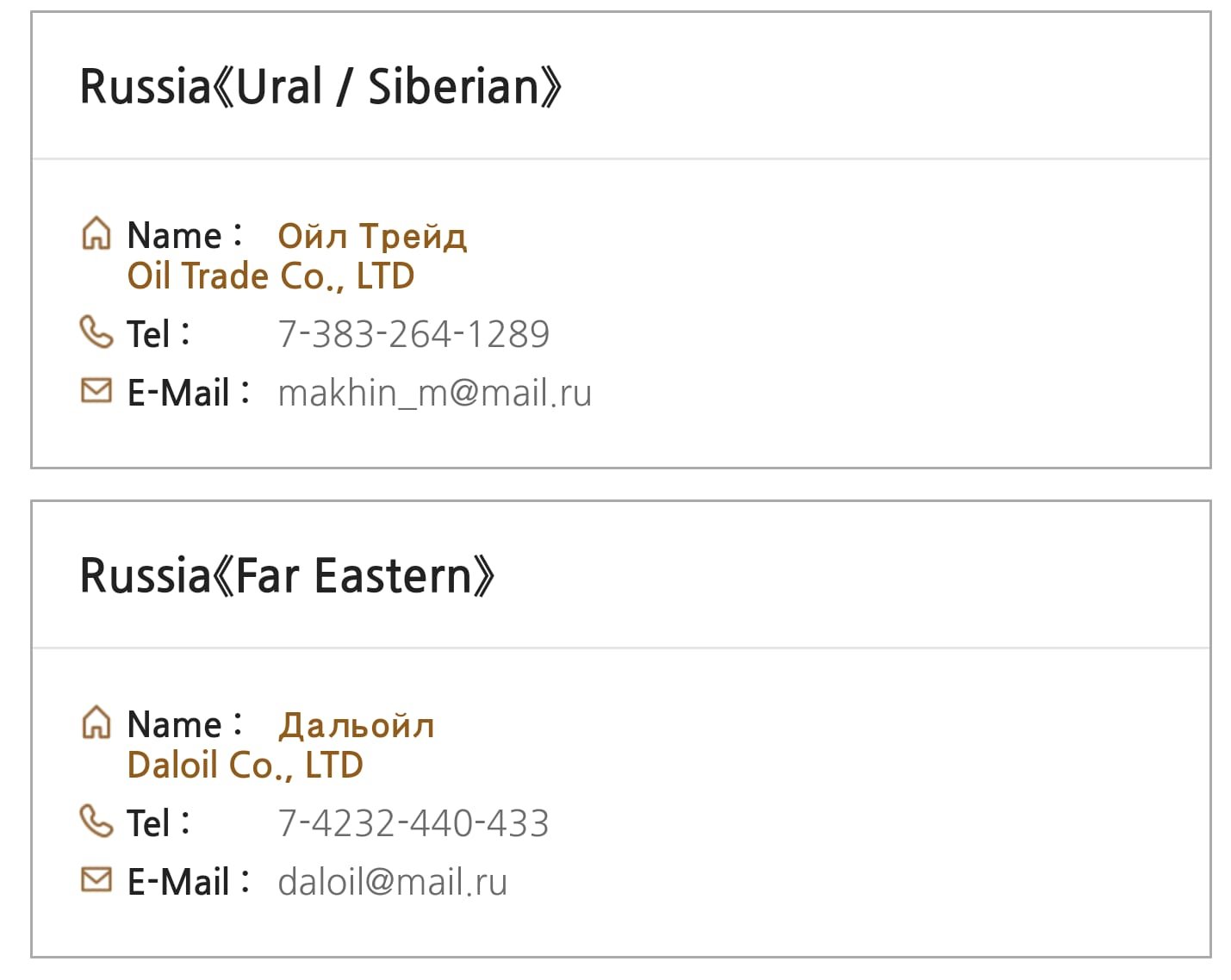Screen dimensions: 1231x980
Task: Select the Daloil Co., LTD text
Action: 245,766
